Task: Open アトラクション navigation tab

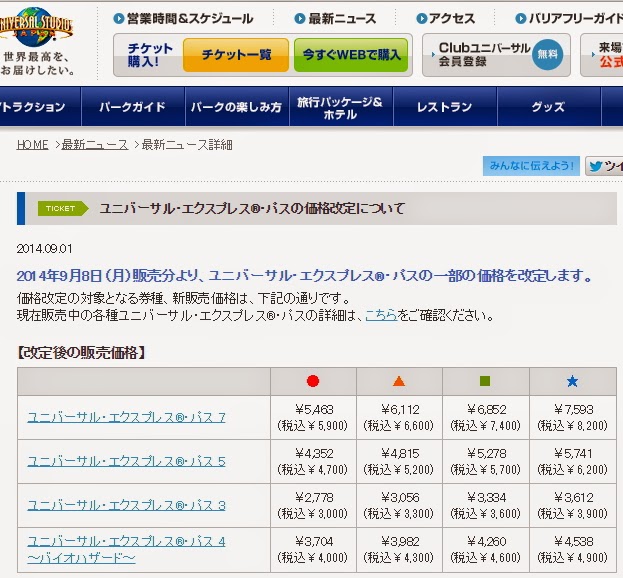Action: click(x=40, y=106)
